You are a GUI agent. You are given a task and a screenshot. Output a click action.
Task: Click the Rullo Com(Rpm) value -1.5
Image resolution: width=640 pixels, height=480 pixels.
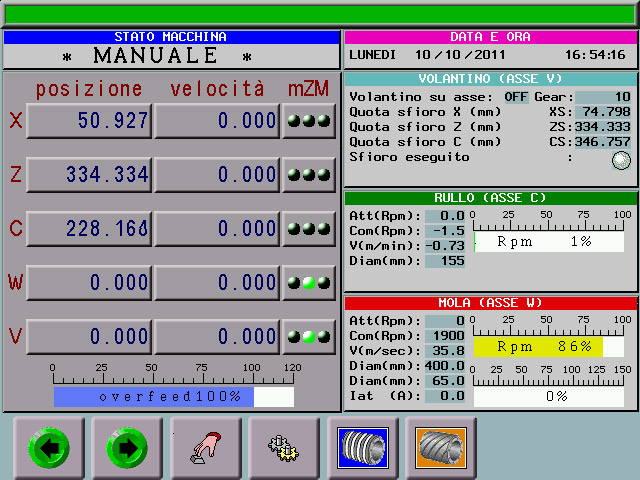(x=445, y=231)
